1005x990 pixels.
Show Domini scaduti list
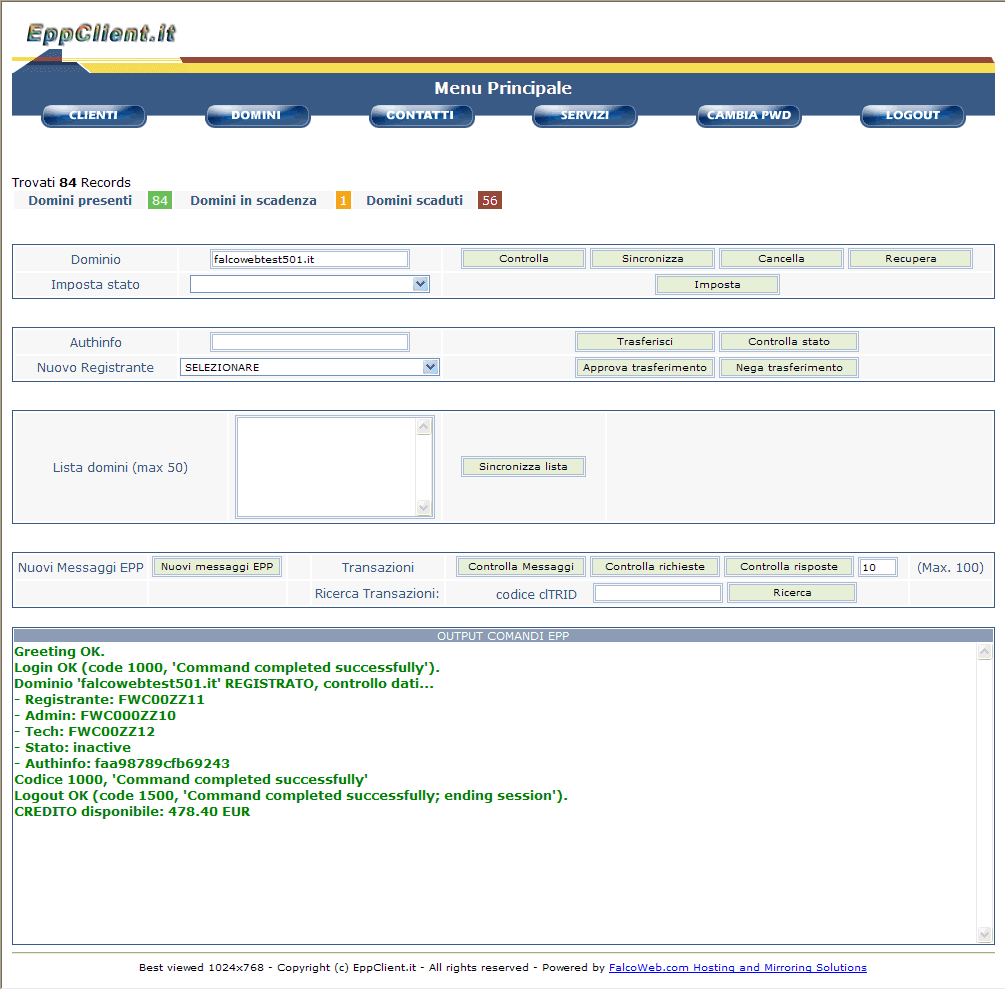pos(415,201)
